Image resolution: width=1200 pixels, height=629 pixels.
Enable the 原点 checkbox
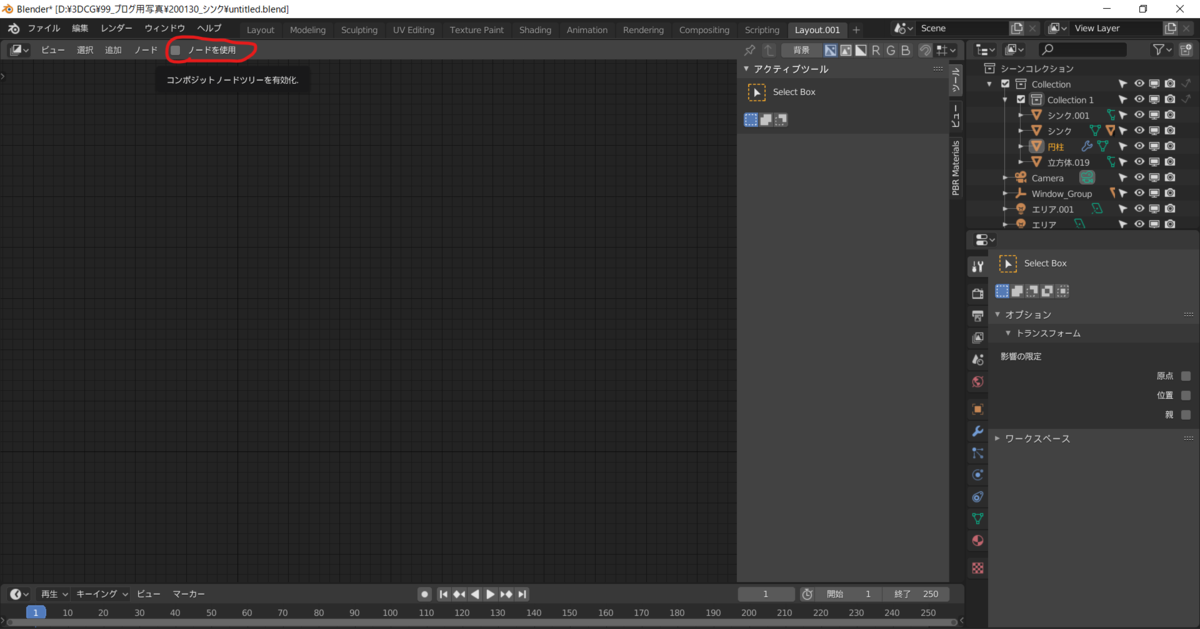tap(1186, 376)
